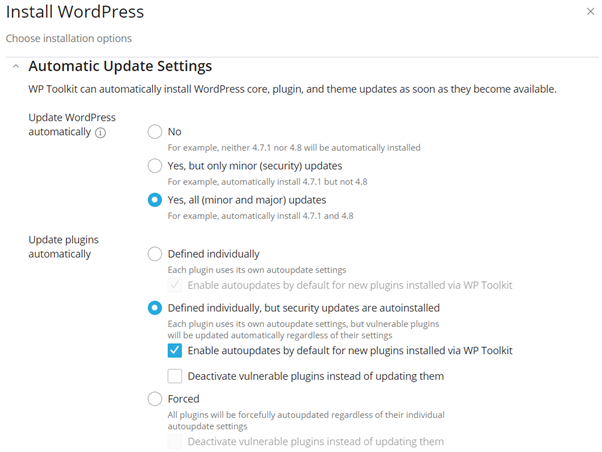Choose "Yes, but only minor (security) updates" radio
The width and height of the screenshot is (602, 452).
pos(154,166)
